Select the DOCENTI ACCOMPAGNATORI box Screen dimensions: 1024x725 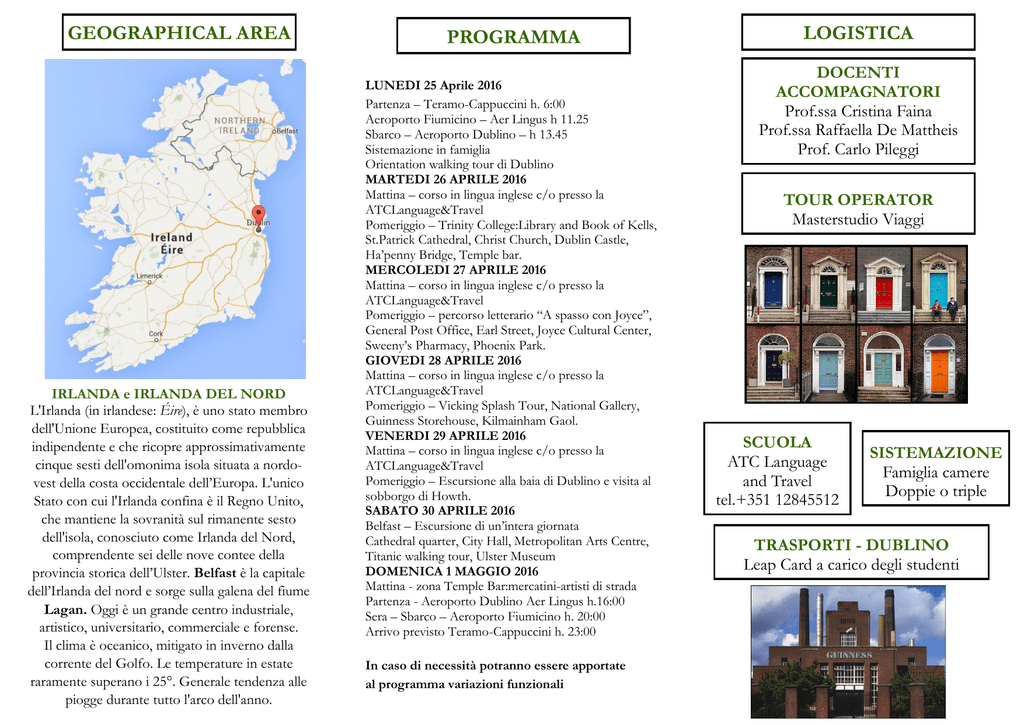click(x=858, y=110)
